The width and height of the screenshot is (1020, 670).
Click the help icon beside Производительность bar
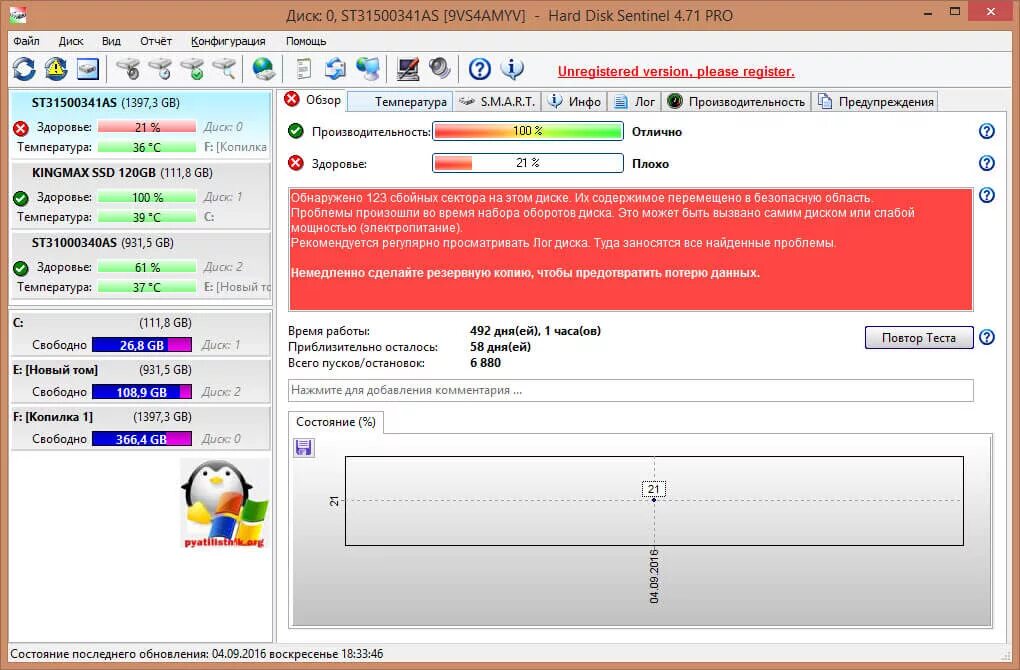[987, 131]
